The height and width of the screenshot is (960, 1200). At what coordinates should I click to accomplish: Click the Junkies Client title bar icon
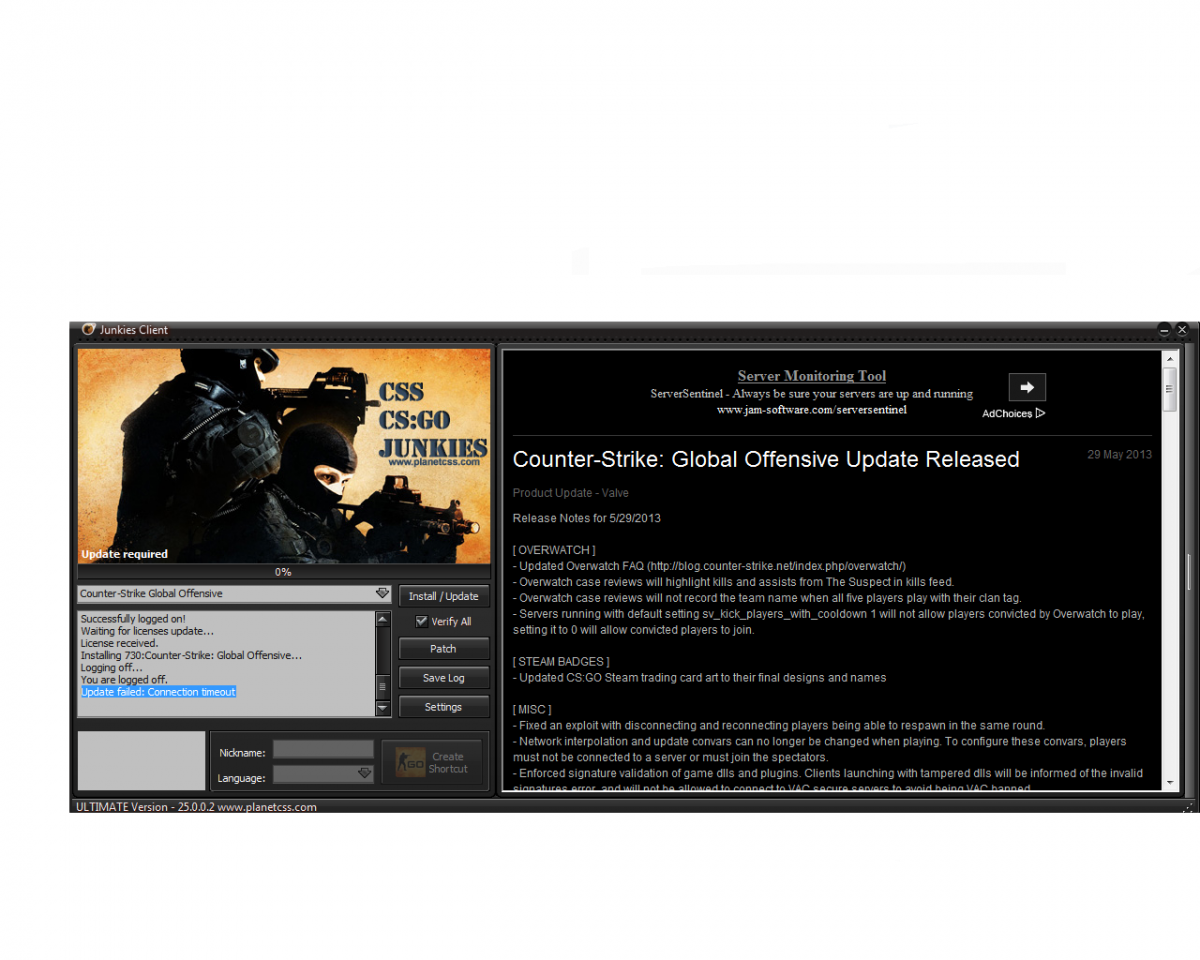88,330
